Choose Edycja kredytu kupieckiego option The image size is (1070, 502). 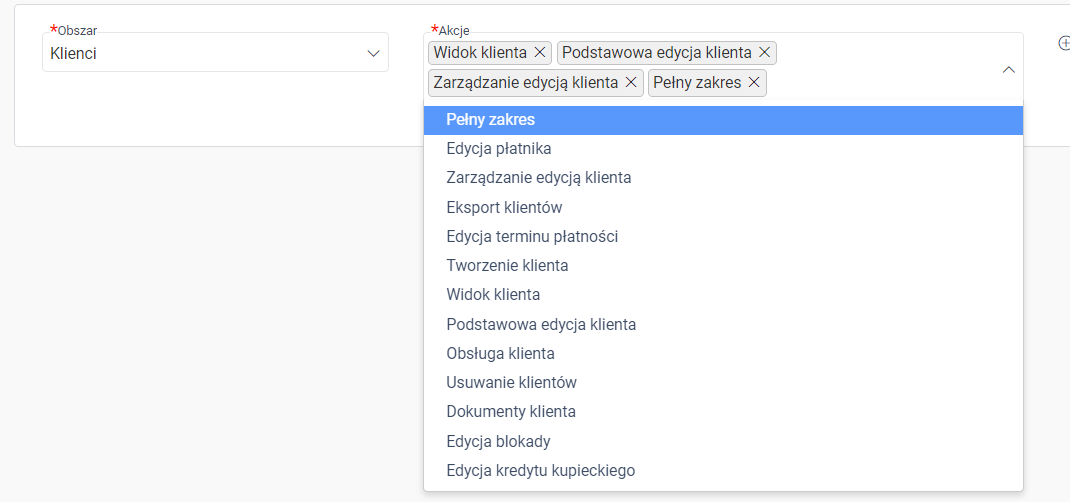pyautogui.click(x=723, y=471)
